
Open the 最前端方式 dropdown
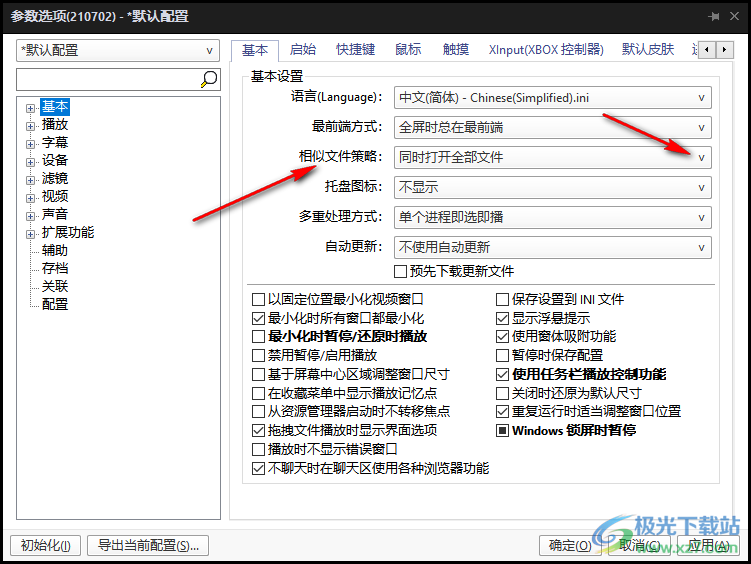(552, 128)
